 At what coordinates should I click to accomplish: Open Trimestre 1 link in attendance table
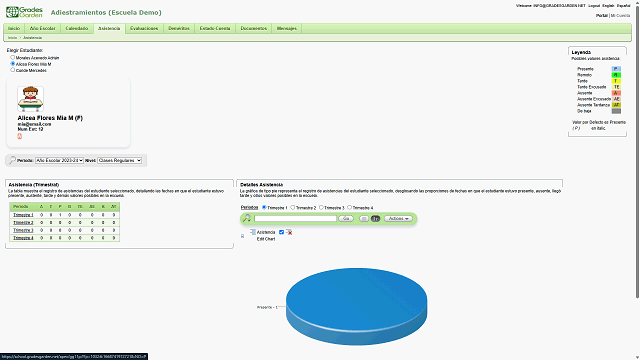23,215
